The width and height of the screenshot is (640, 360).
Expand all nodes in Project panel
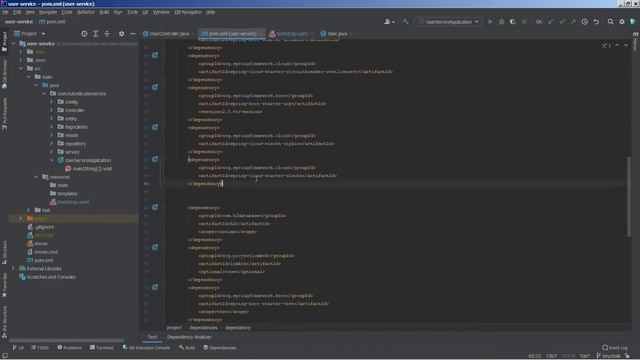coord(96,33)
